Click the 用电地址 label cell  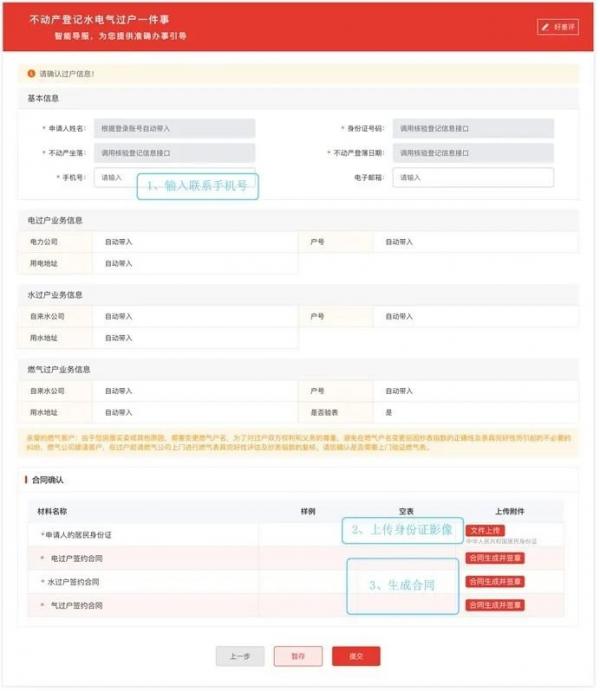click(55, 264)
